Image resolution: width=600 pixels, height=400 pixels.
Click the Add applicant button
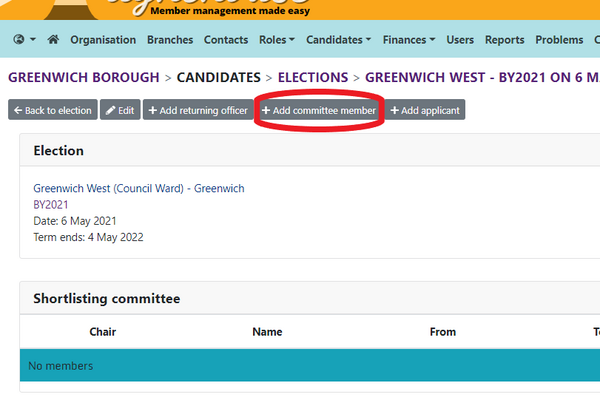(425, 110)
